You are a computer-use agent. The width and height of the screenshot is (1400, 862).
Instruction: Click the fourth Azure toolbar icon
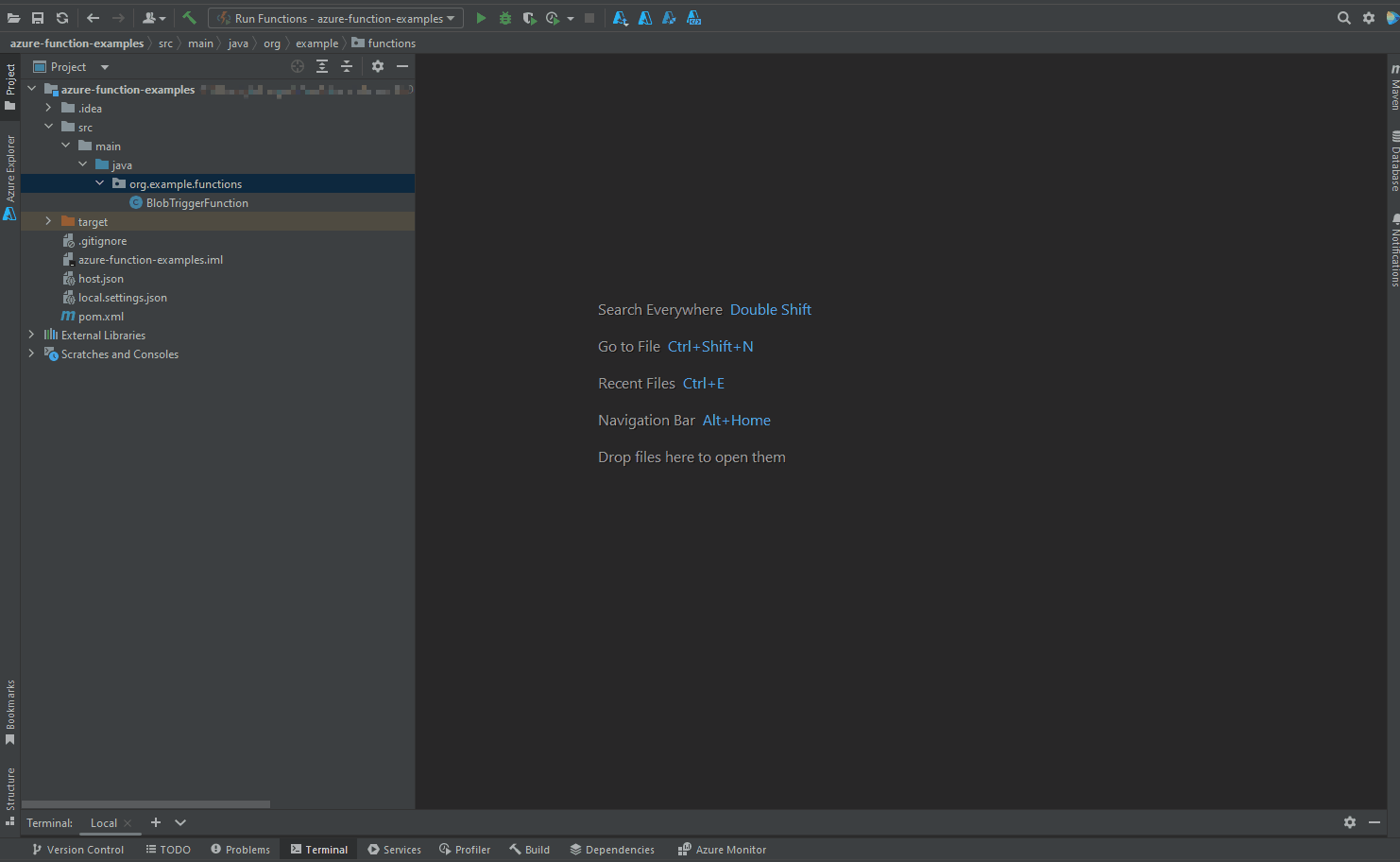[693, 18]
